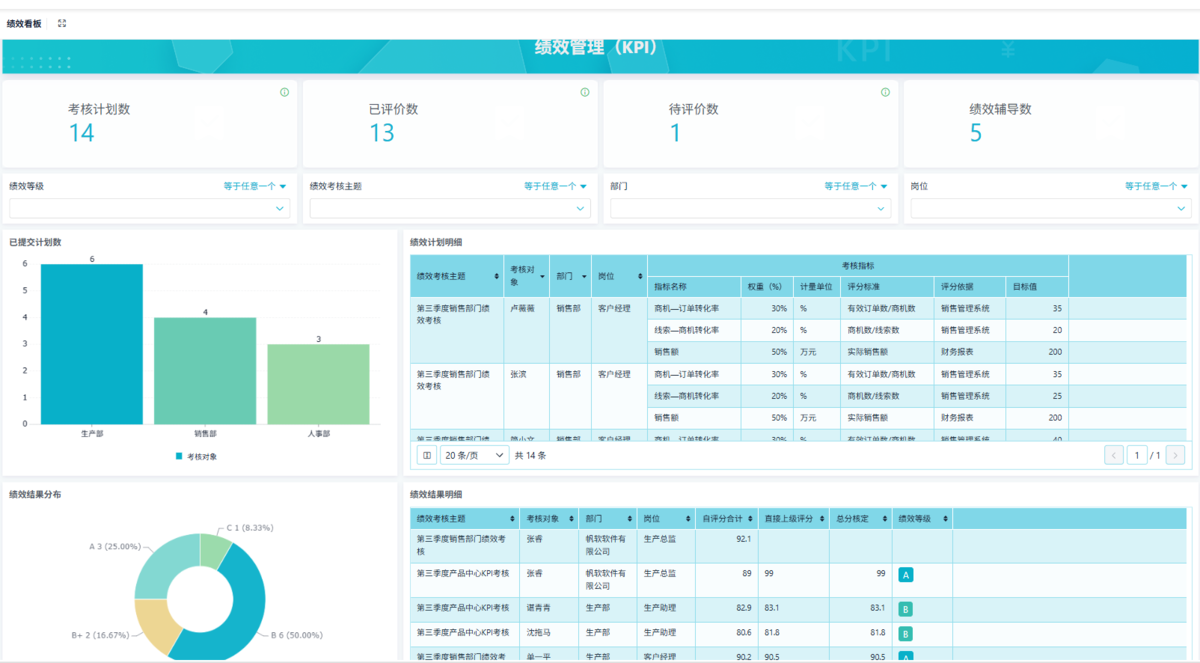Click the A grade badge in 张睿's row
Screen dimensions: 1200x663
click(x=905, y=575)
